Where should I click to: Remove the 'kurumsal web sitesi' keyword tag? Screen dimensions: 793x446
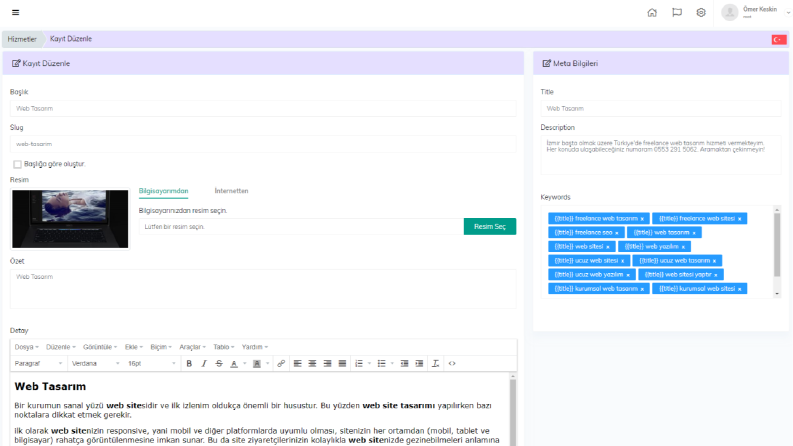coord(739,289)
